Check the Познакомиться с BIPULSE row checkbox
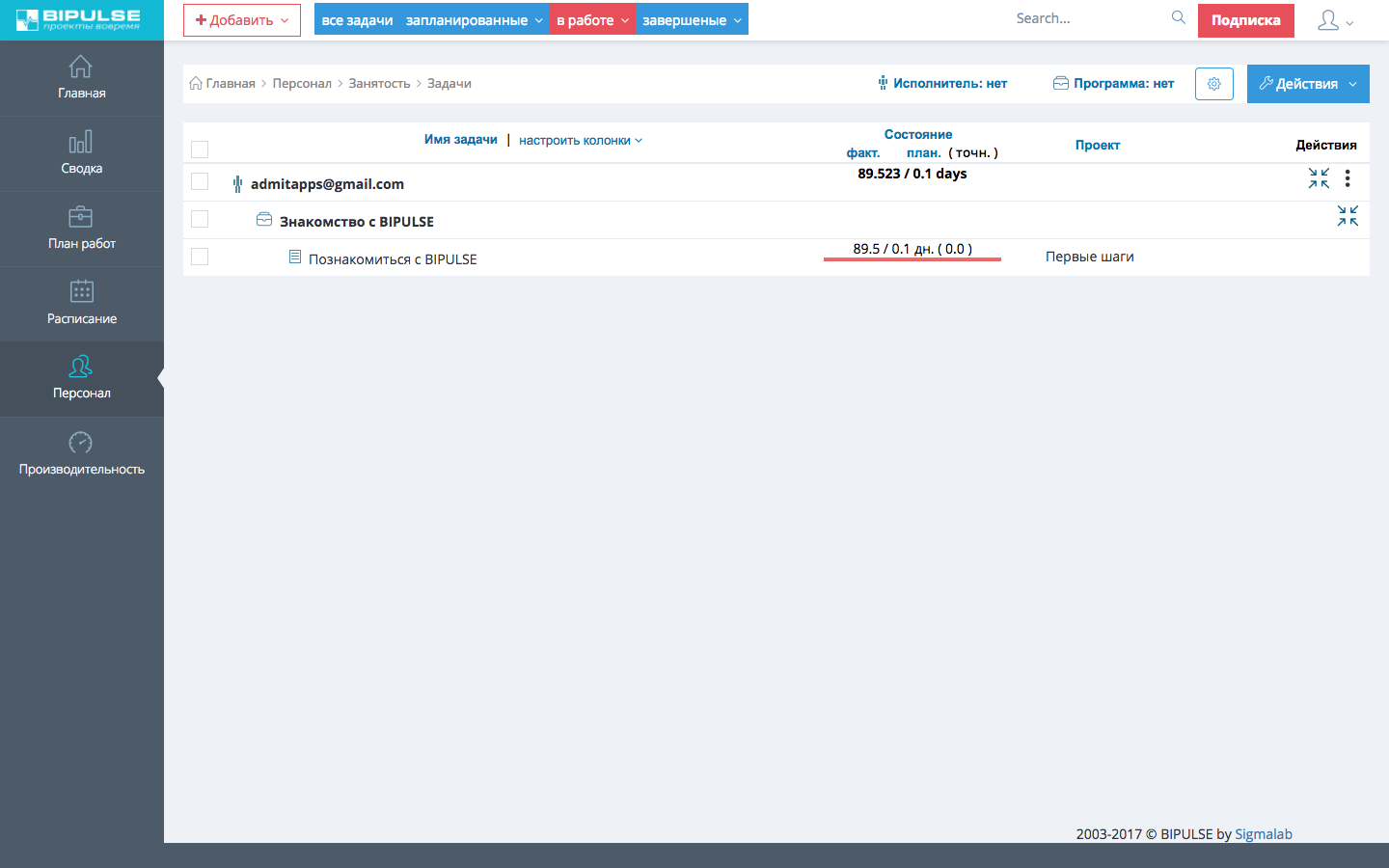This screenshot has height=868, width=1389. 200,257
